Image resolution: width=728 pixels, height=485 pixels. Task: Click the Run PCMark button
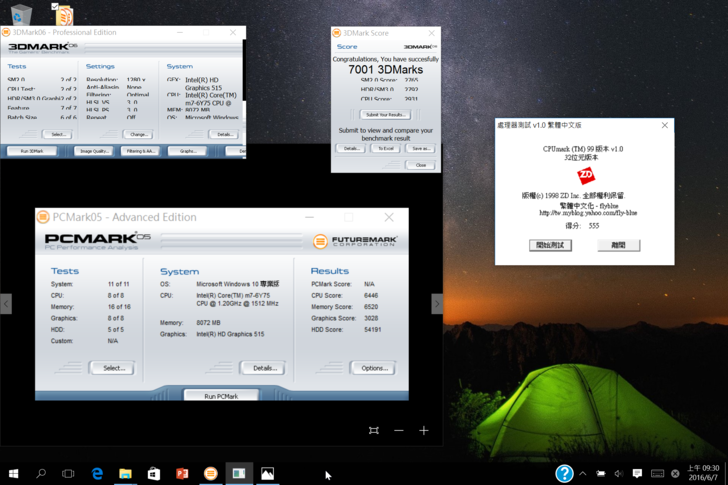coord(221,396)
